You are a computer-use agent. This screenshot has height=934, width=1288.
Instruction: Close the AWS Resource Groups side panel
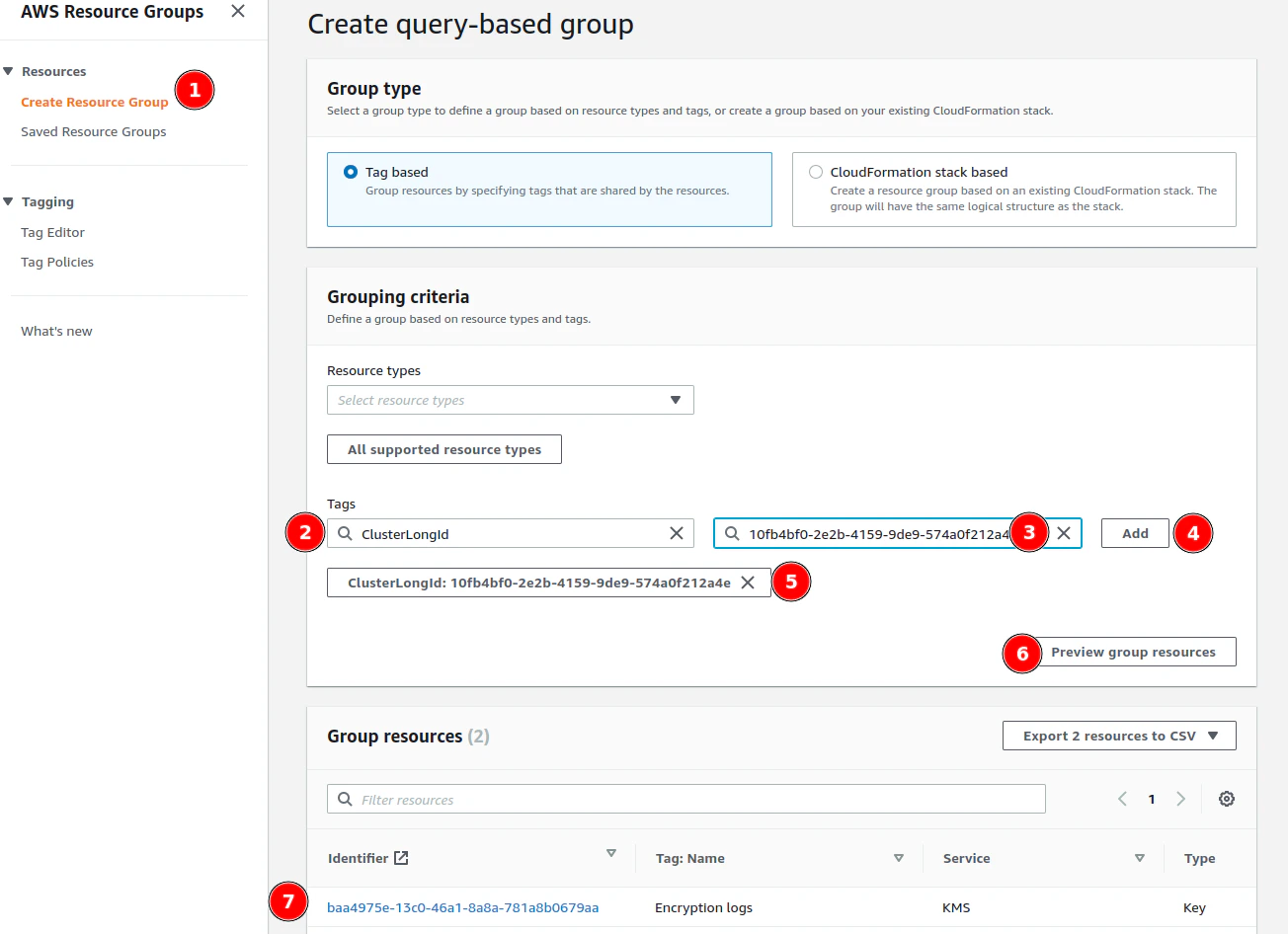tap(237, 11)
